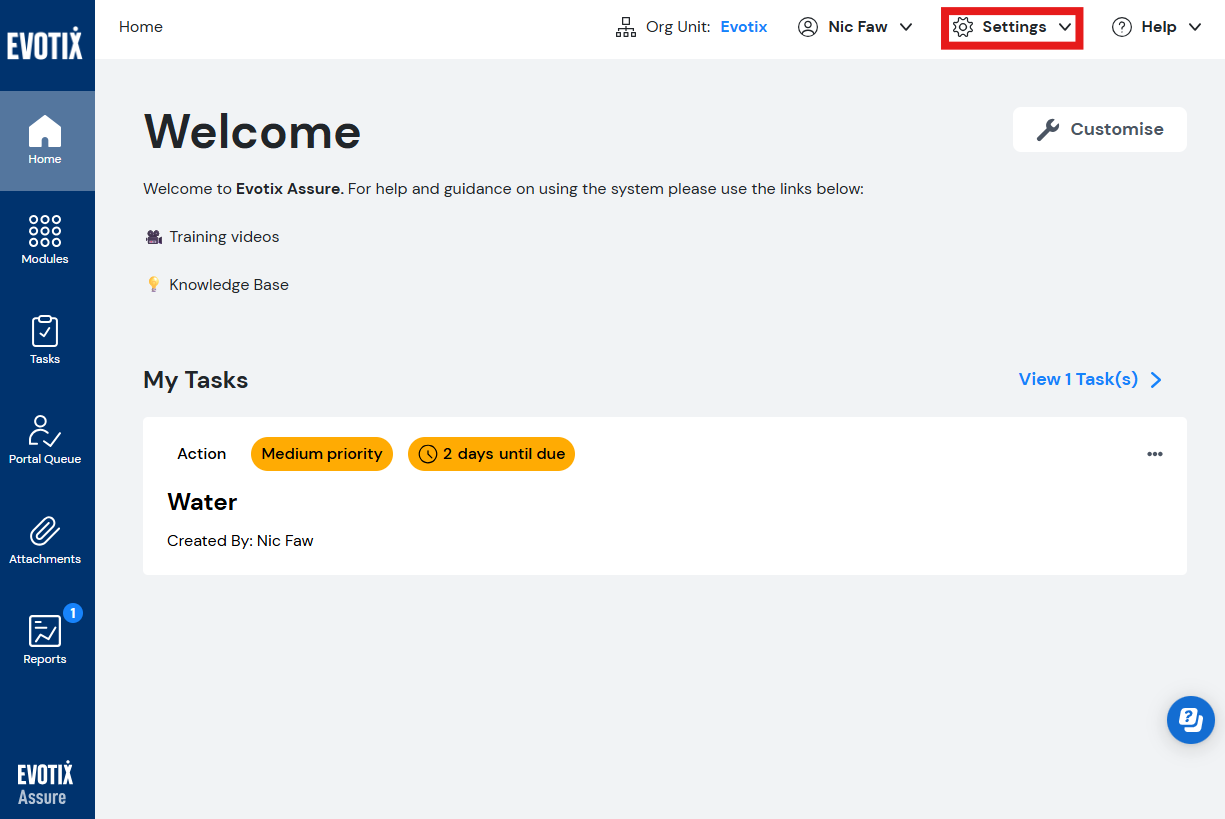Click the Medium priority badge

tap(322, 454)
